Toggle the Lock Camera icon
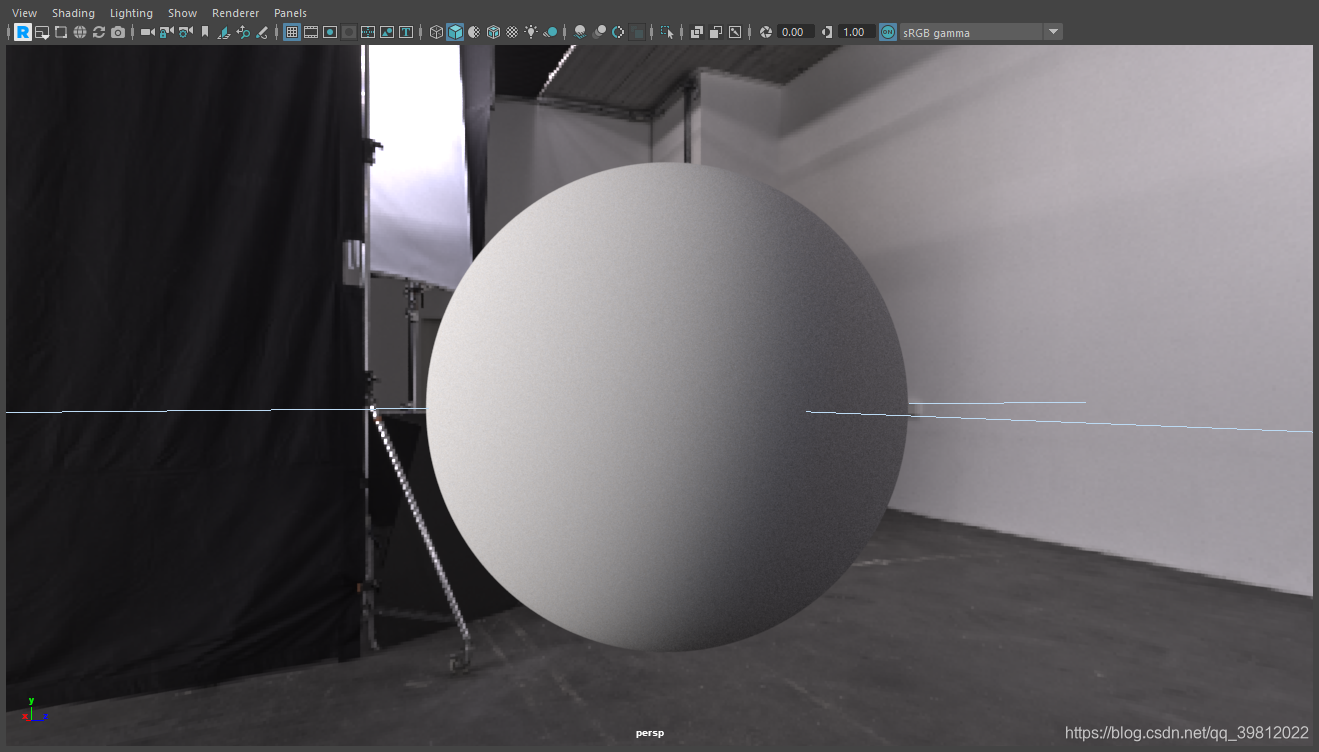 pyautogui.click(x=167, y=32)
